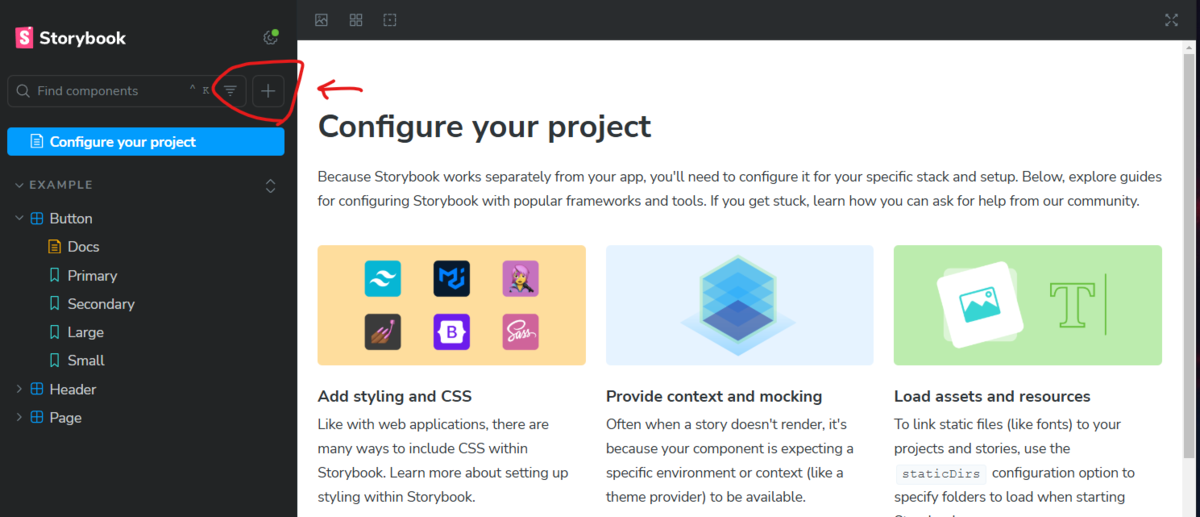The image size is (1200, 517).
Task: Select the Page component label
Action: click(66, 417)
